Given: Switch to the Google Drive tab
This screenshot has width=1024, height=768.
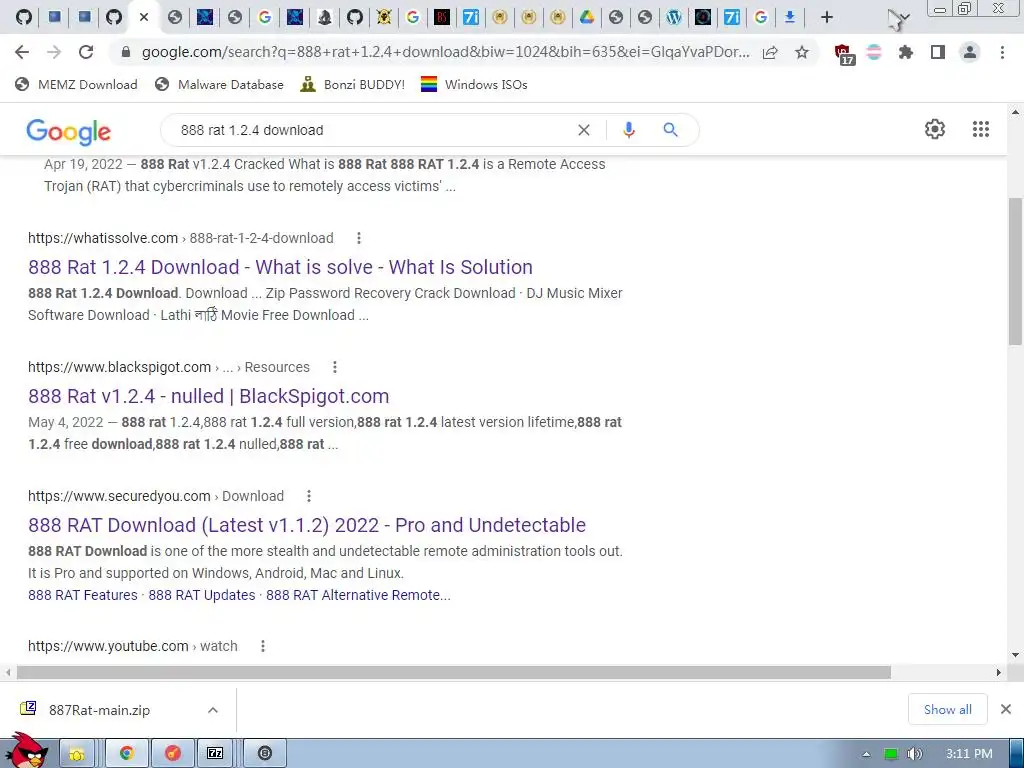Looking at the screenshot, I should [586, 18].
